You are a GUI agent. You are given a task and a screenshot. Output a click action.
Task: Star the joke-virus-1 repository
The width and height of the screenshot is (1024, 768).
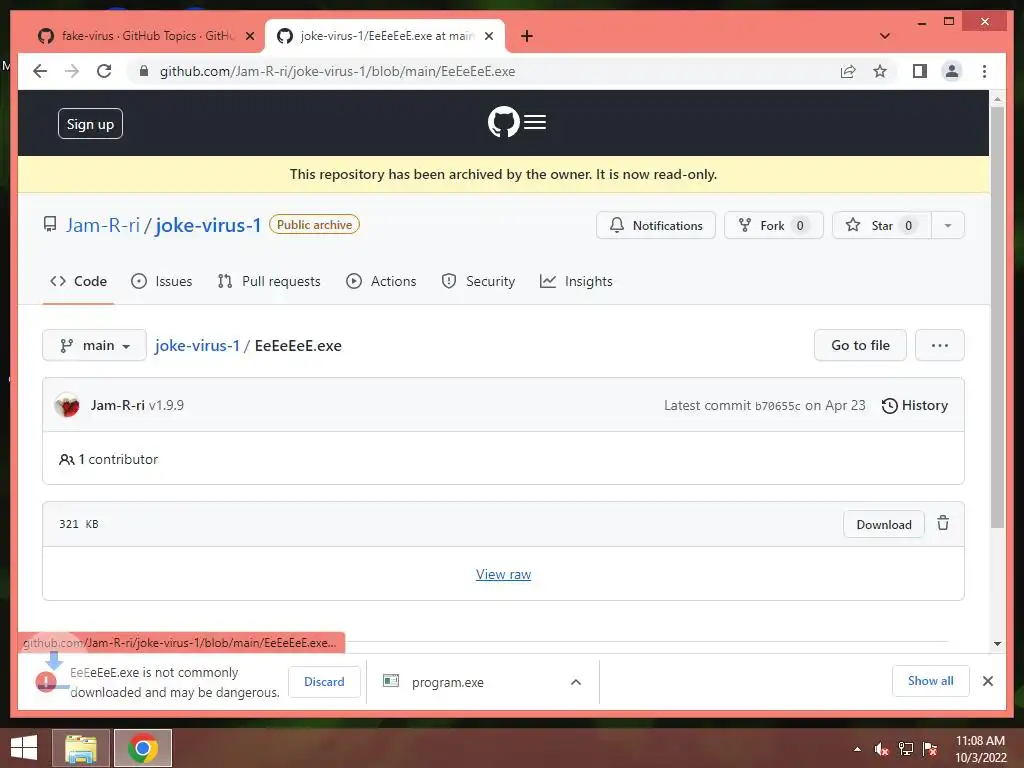click(882, 225)
